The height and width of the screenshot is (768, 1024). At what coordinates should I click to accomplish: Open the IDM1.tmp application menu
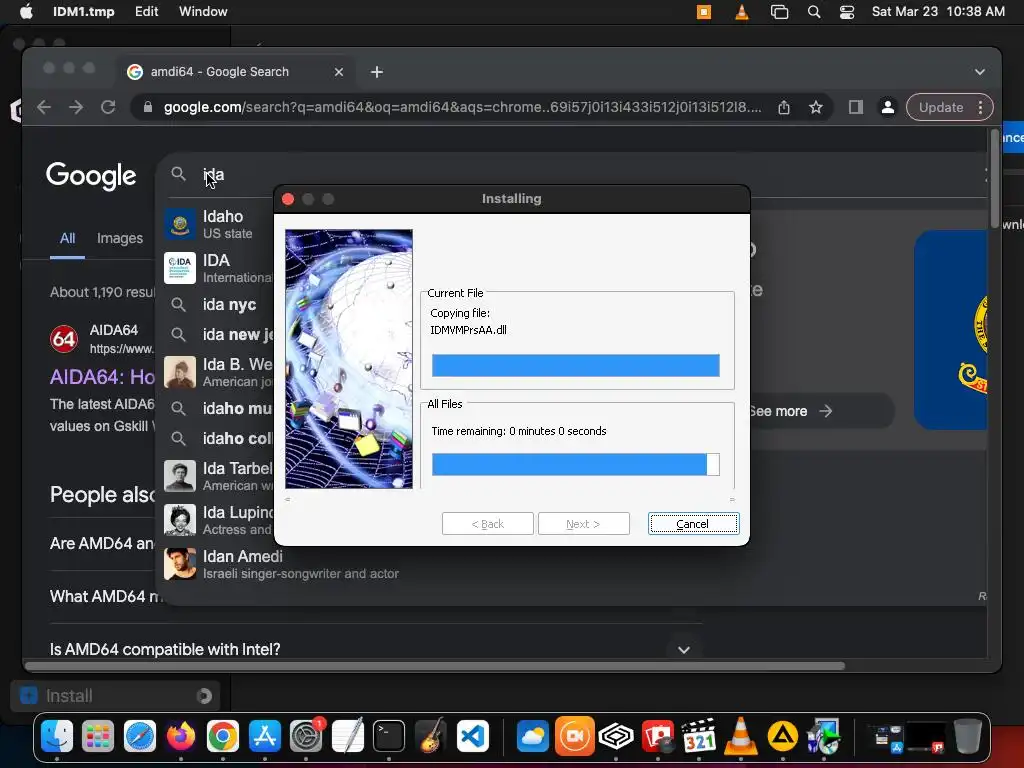(x=84, y=11)
